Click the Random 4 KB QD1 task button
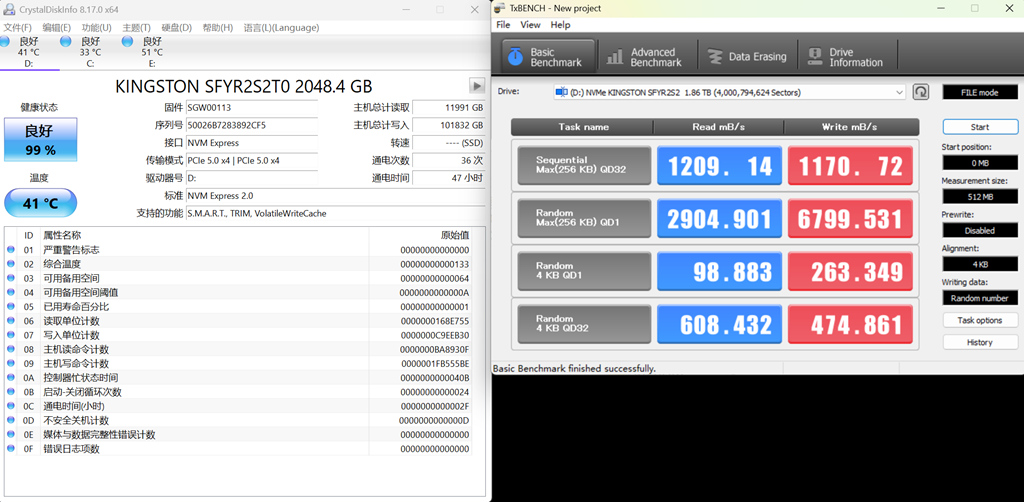 (x=584, y=271)
